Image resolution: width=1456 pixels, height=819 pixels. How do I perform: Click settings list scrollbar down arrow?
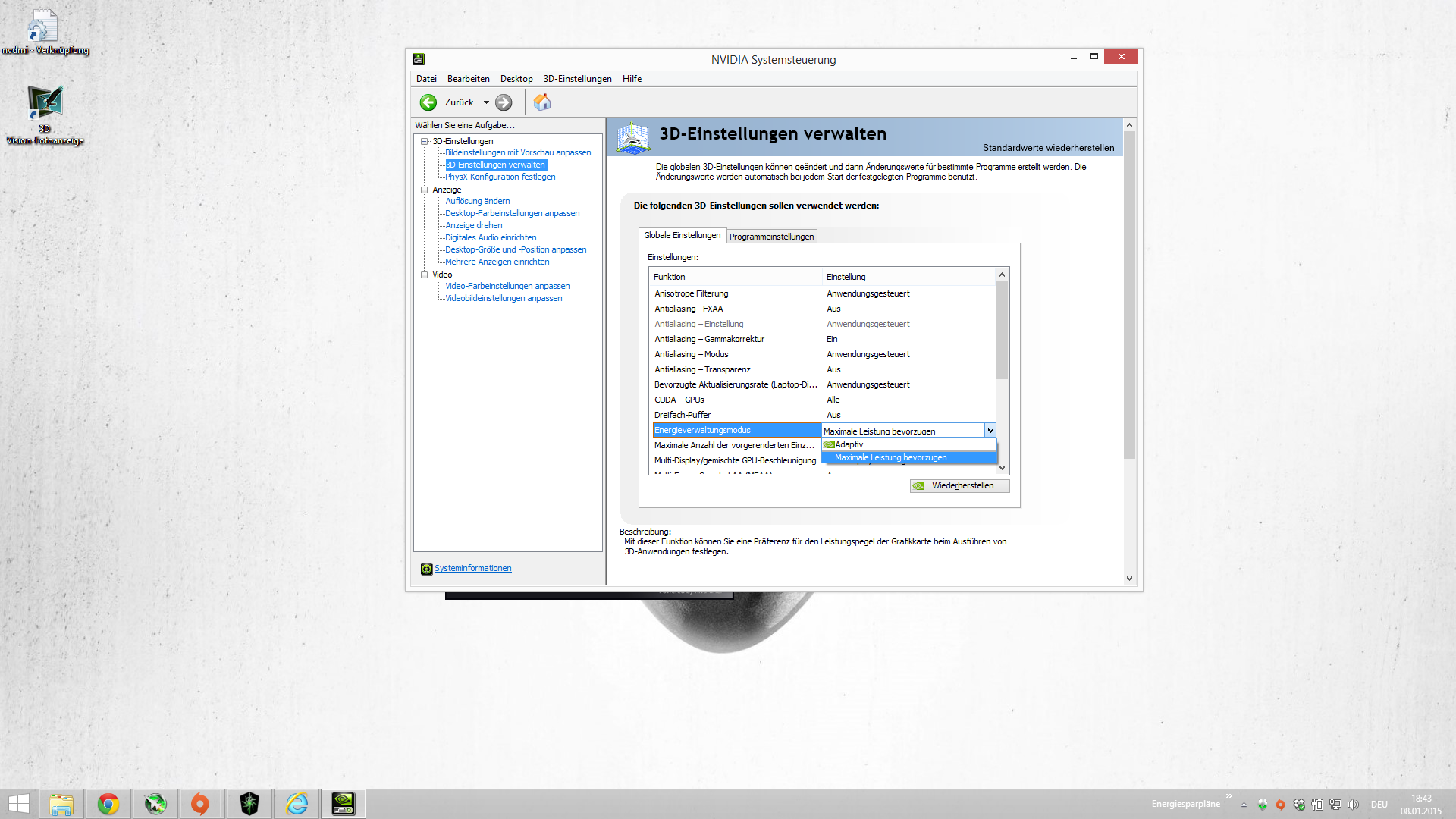pyautogui.click(x=1002, y=468)
